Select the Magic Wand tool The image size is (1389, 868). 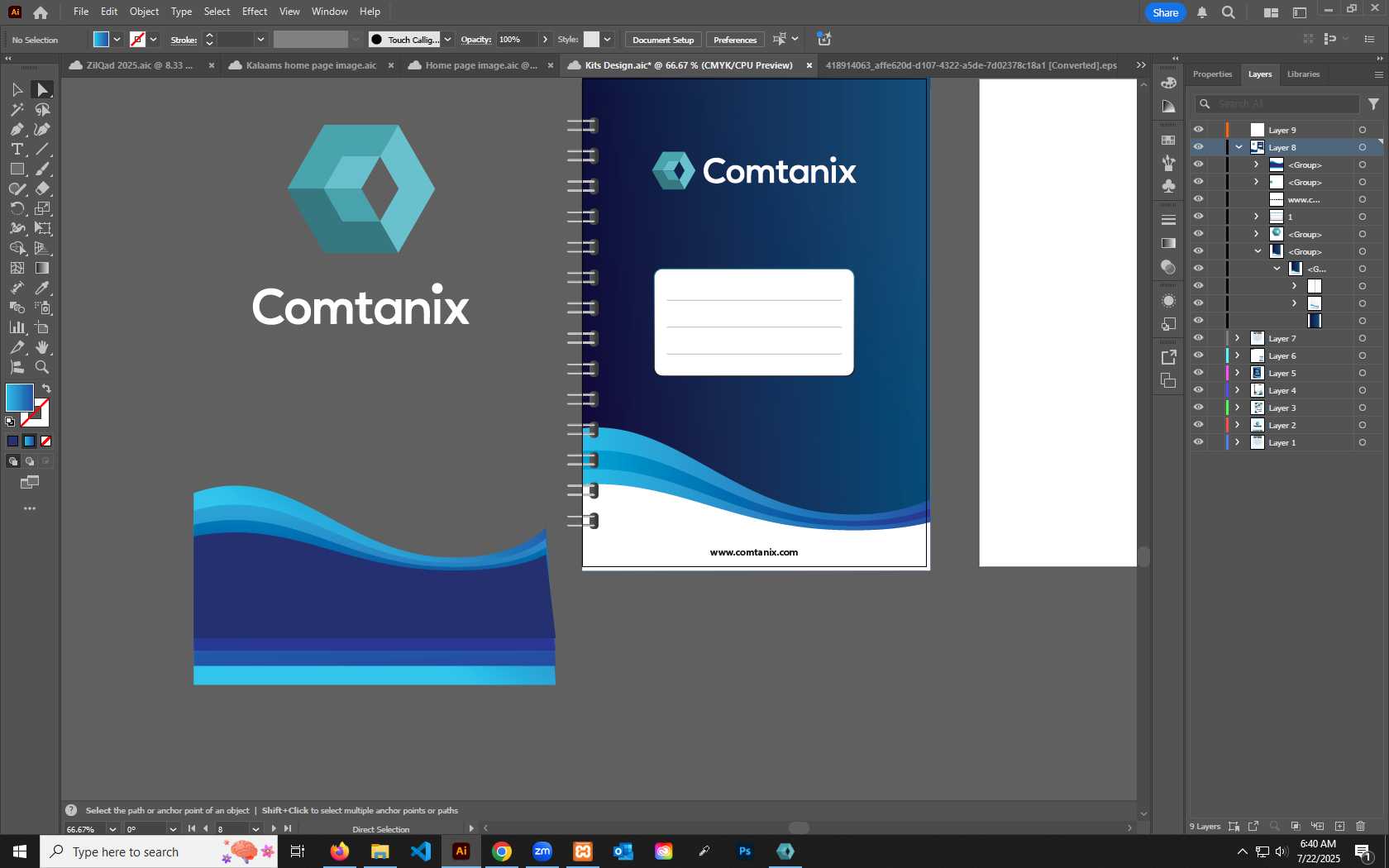(x=17, y=109)
